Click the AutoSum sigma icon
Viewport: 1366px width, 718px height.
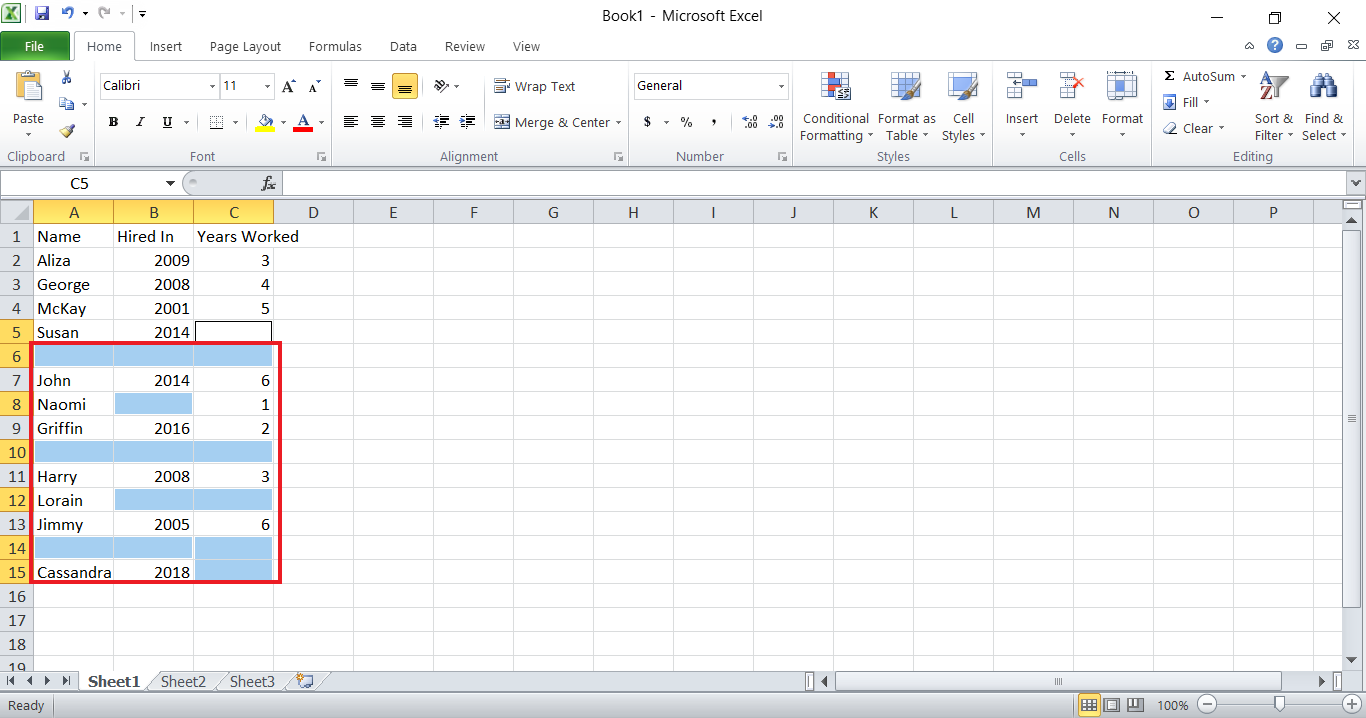point(1169,77)
